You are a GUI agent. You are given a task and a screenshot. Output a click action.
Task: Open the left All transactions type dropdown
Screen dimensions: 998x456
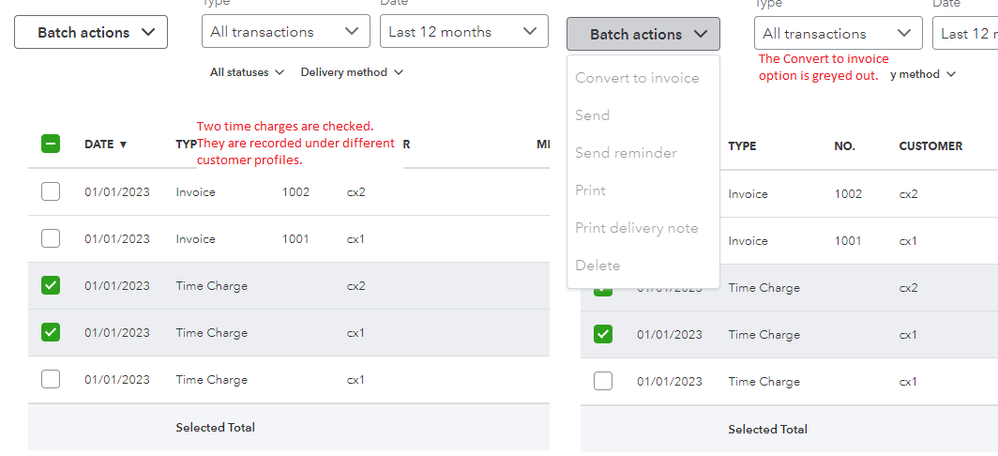[x=285, y=32]
